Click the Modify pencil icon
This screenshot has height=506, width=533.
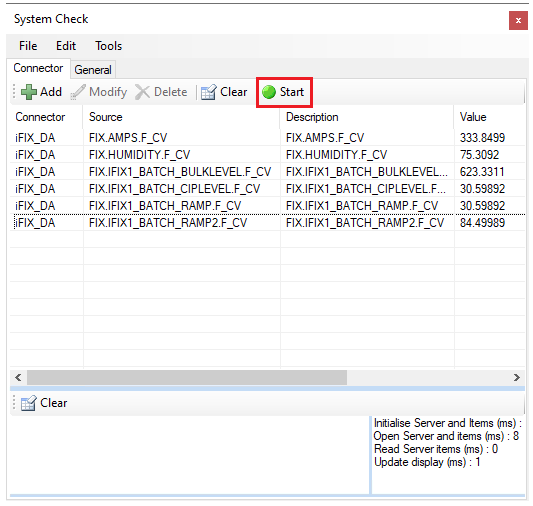pyautogui.click(x=78, y=92)
